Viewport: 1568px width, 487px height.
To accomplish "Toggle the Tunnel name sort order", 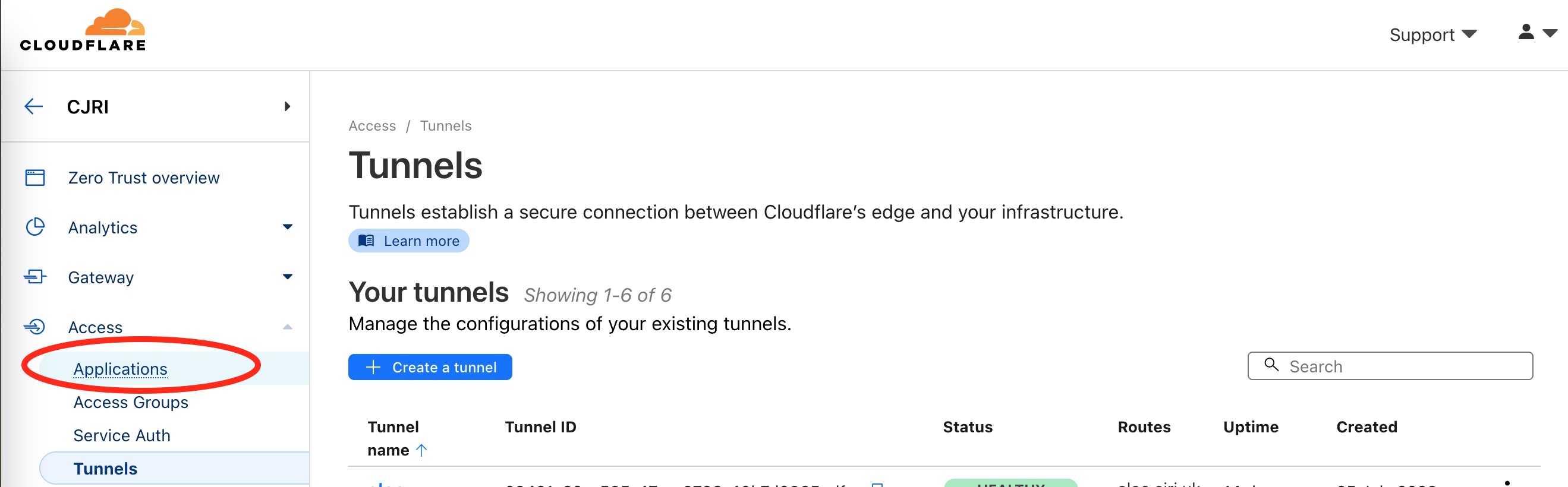I will click(421, 450).
